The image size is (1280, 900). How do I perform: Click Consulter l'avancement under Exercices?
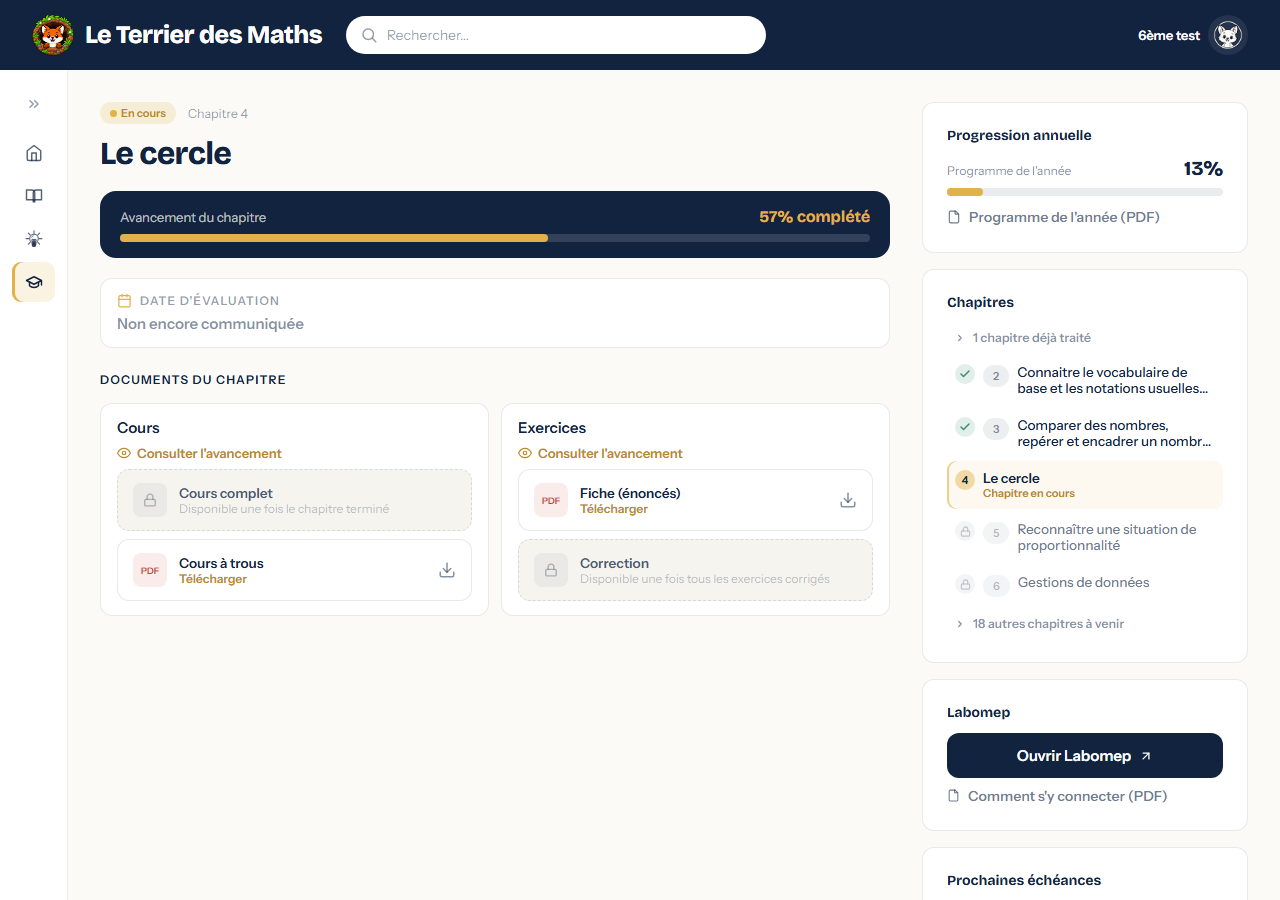click(x=610, y=453)
